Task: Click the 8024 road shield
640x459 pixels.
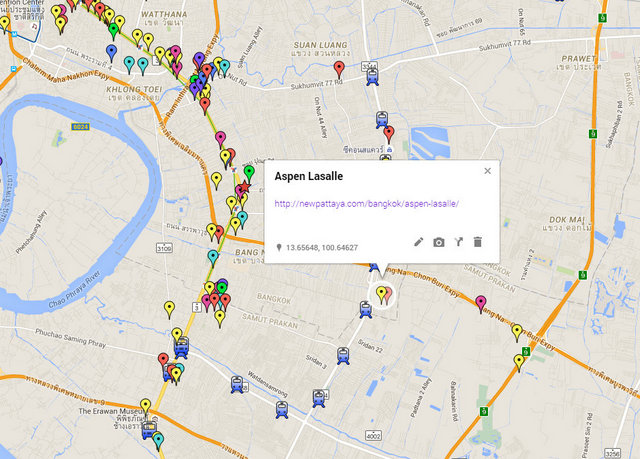Action: 80,127
